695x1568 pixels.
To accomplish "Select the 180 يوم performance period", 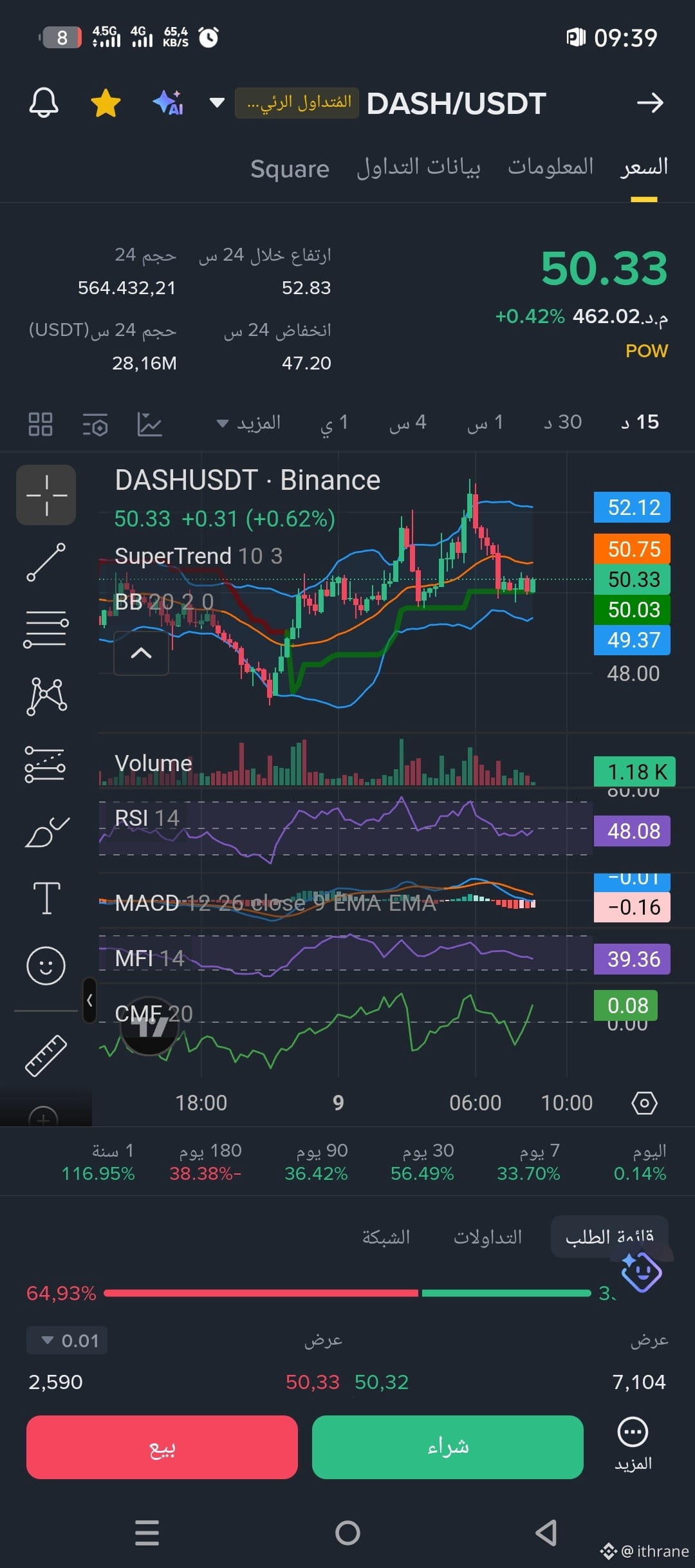I will tap(206, 1162).
